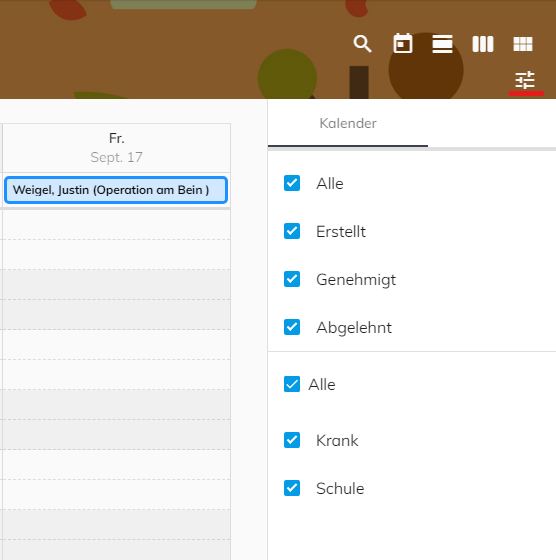The height and width of the screenshot is (560, 556).
Task: Uncheck the second Alle type checkbox
Action: [292, 384]
